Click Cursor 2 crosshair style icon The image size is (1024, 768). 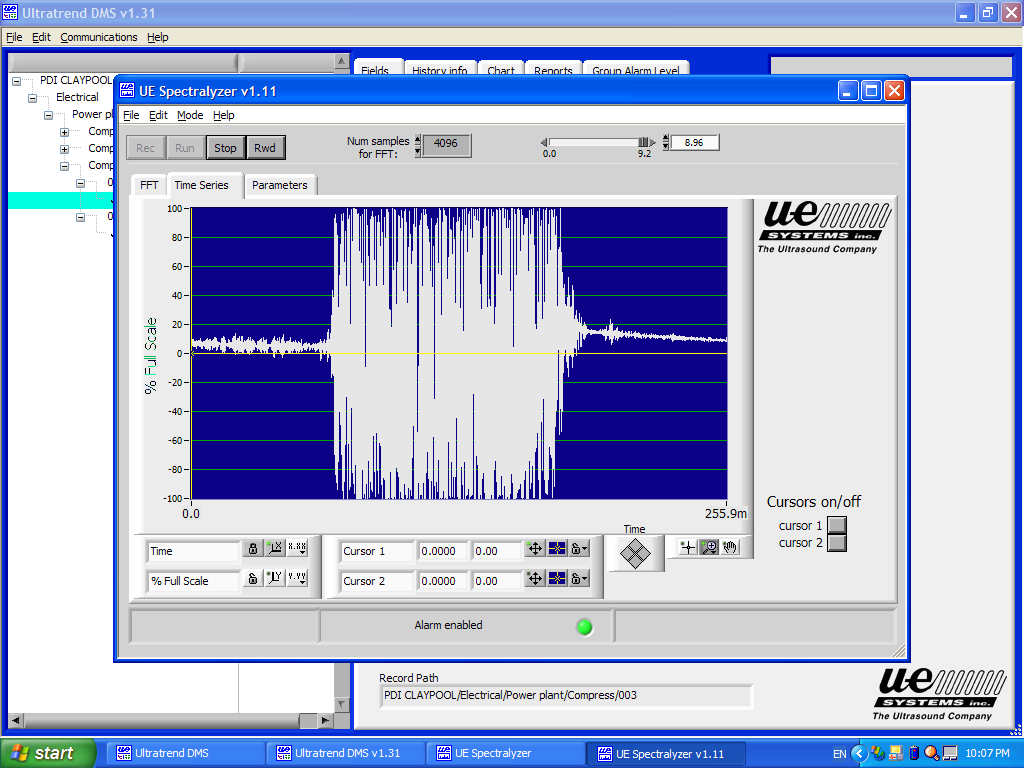click(557, 579)
